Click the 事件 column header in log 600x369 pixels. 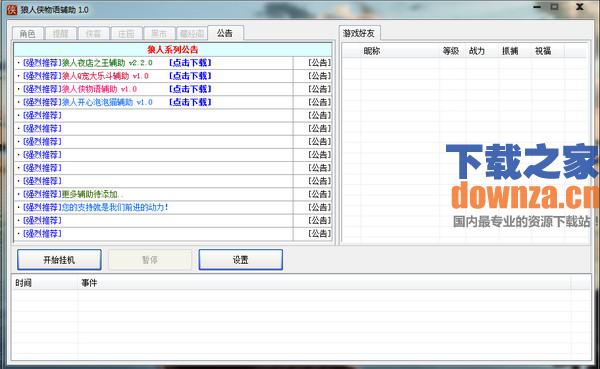pyautogui.click(x=89, y=283)
